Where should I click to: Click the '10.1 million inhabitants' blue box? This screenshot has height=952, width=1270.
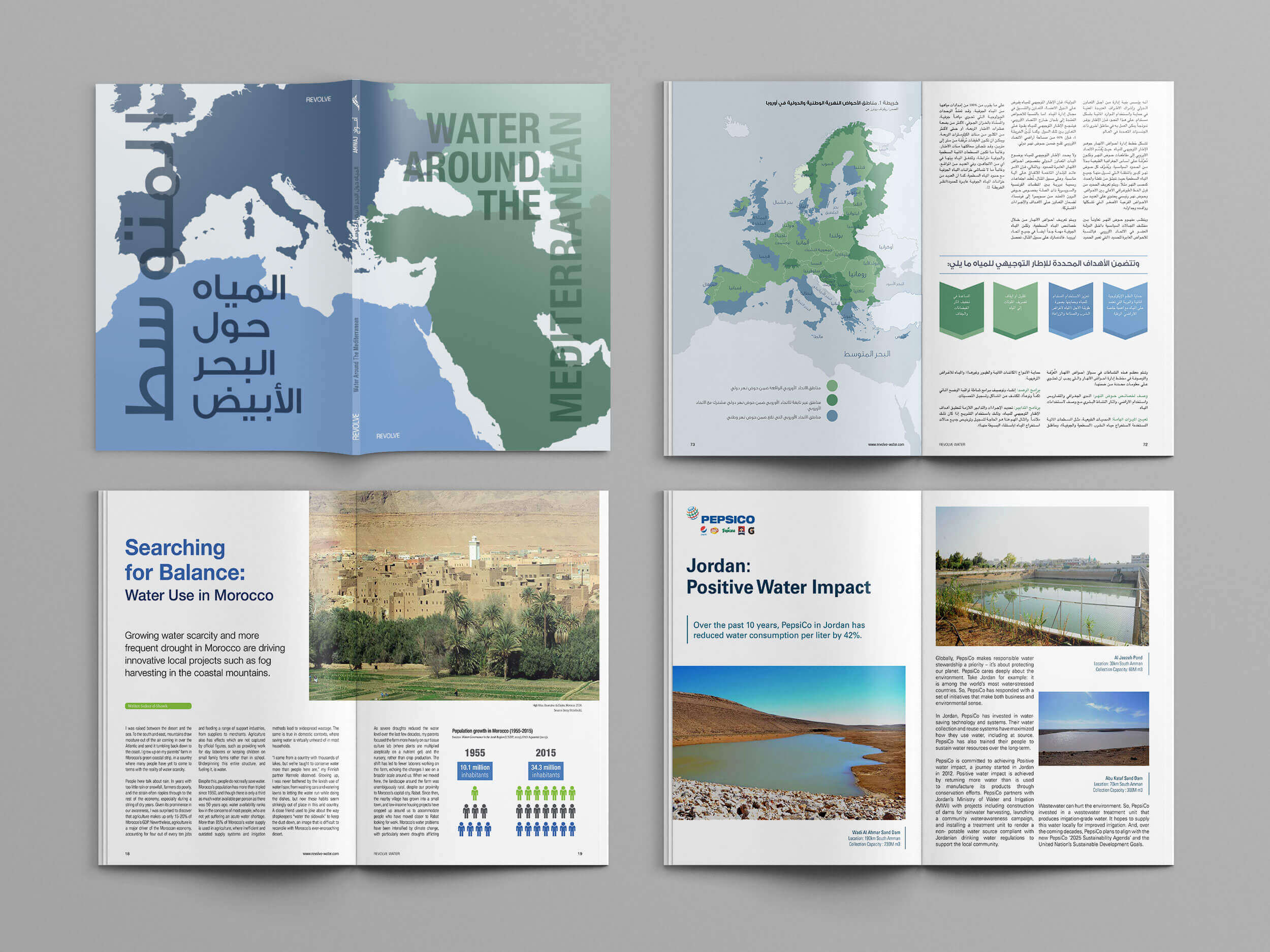pyautogui.click(x=474, y=771)
